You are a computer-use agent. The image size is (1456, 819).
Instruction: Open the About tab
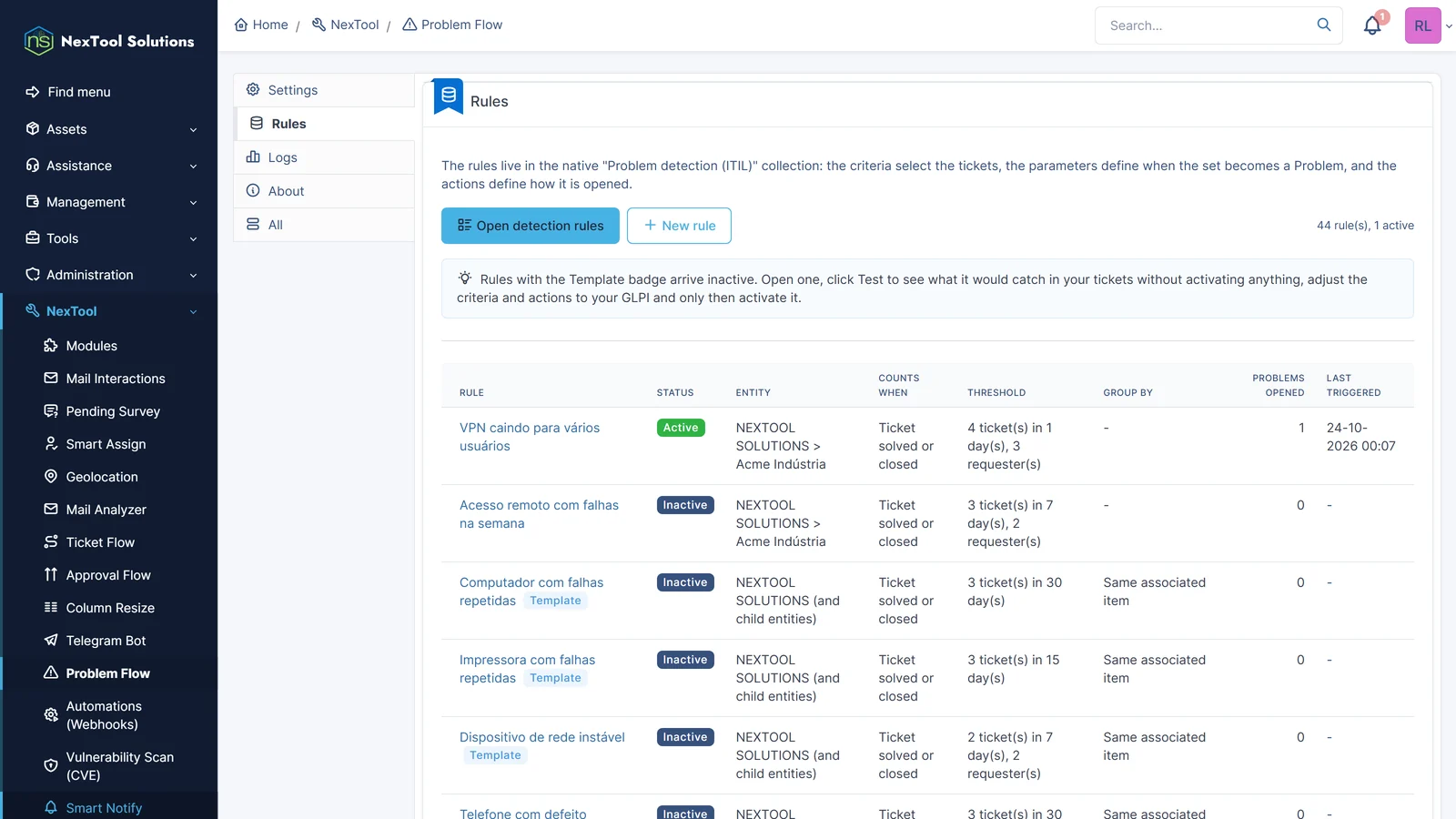point(324,191)
